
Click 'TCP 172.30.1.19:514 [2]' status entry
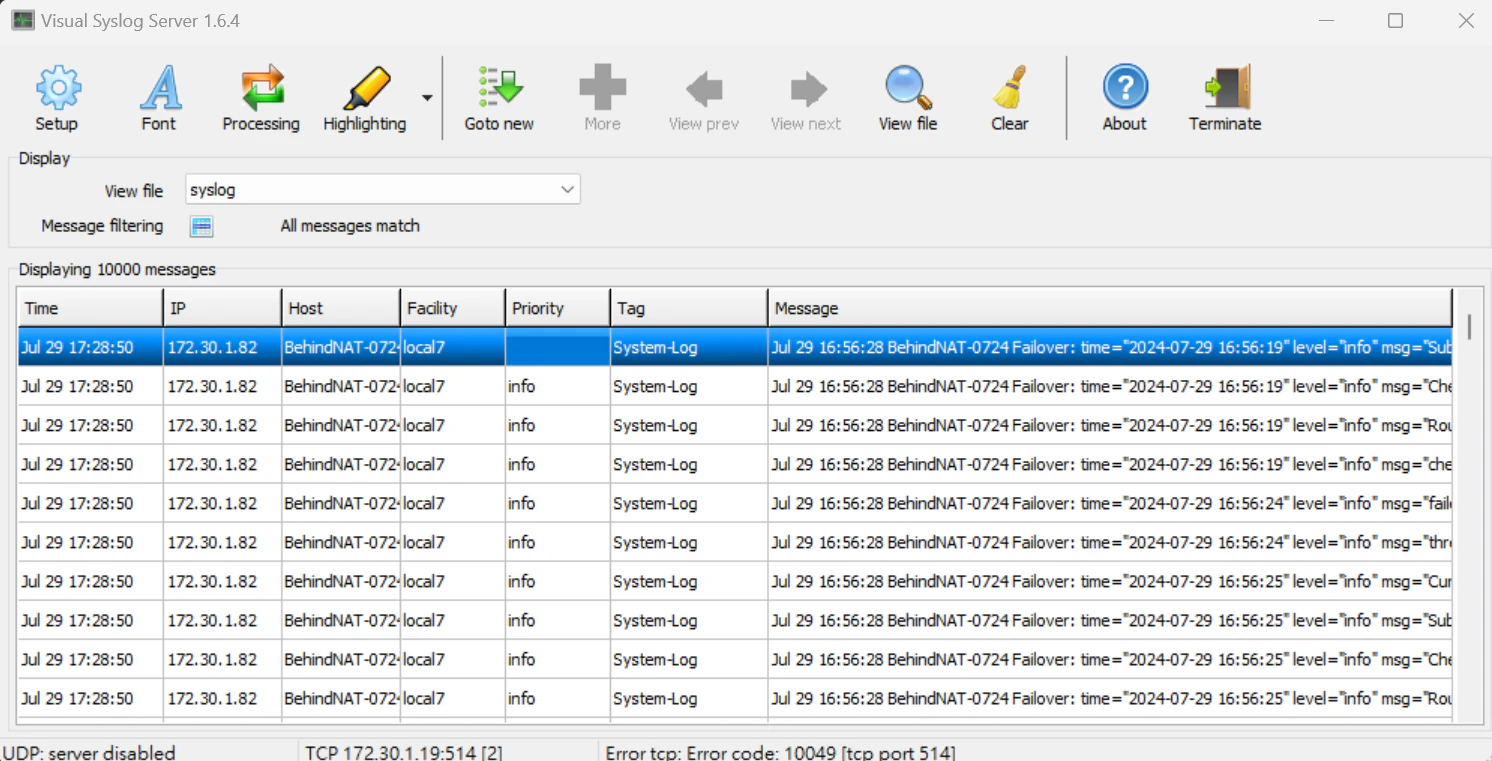coord(404,752)
